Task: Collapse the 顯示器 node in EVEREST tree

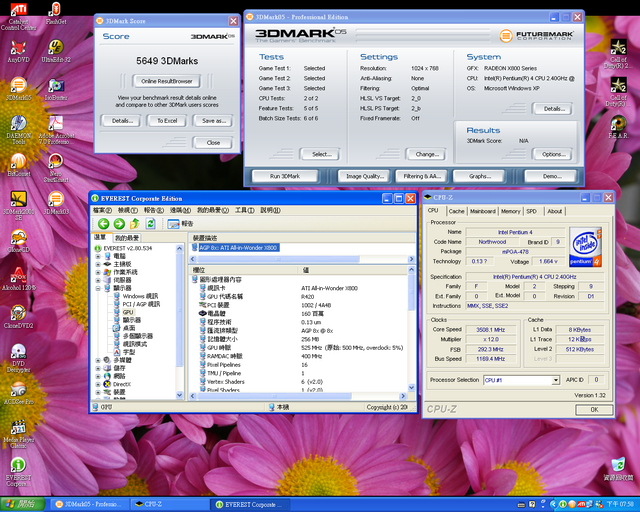Action: [x=98, y=288]
